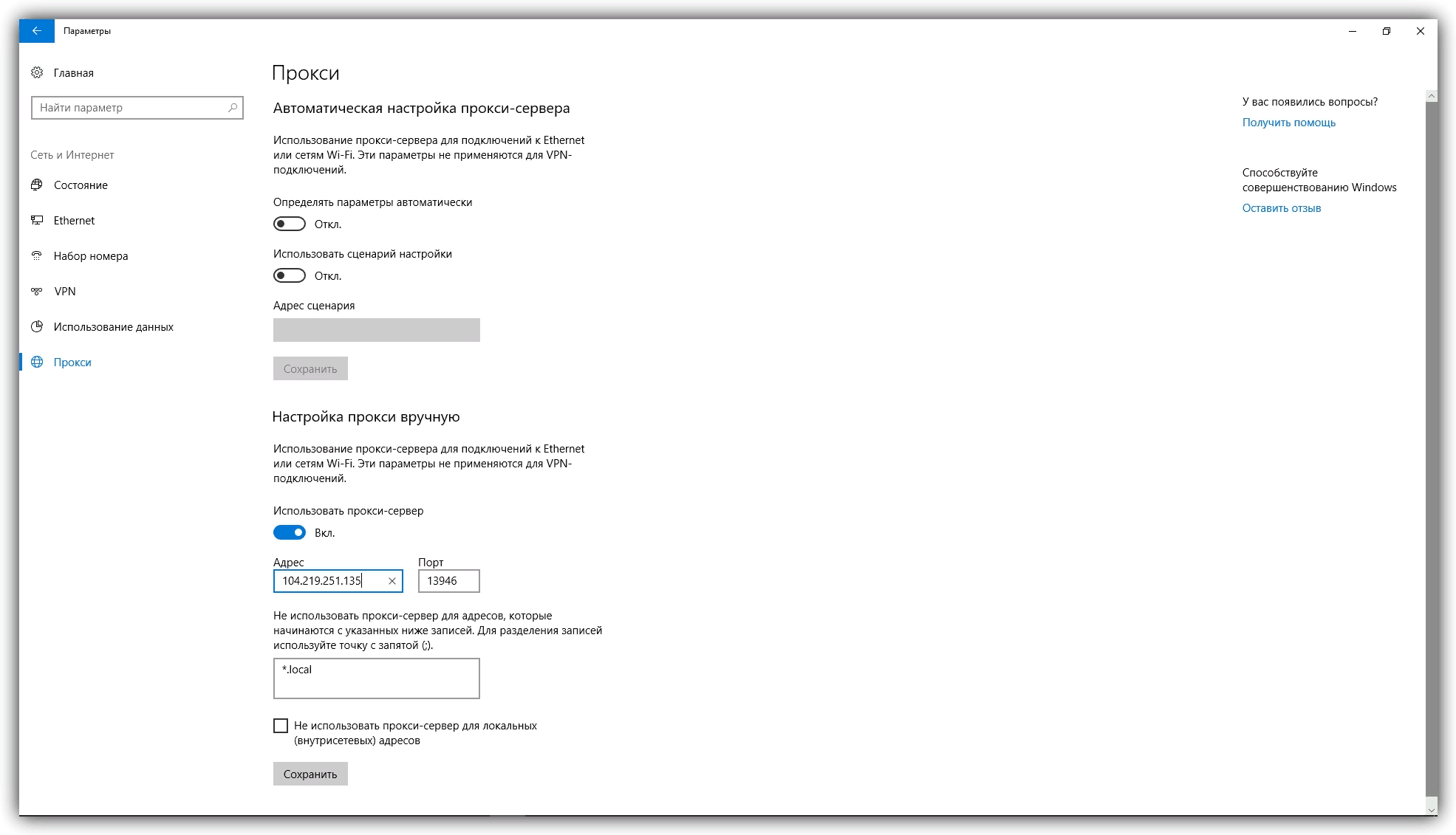Viewport: 1456px width, 835px height.
Task: Toggle off Определять параметры автоматически switch
Action: (x=289, y=223)
